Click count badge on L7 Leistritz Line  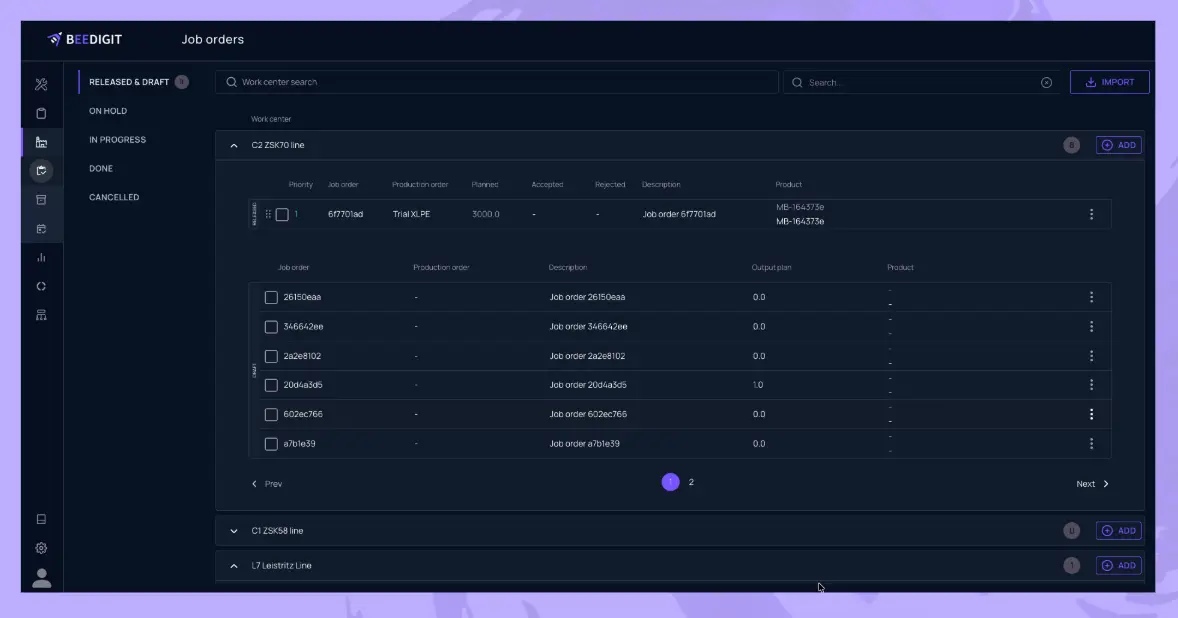click(1071, 565)
